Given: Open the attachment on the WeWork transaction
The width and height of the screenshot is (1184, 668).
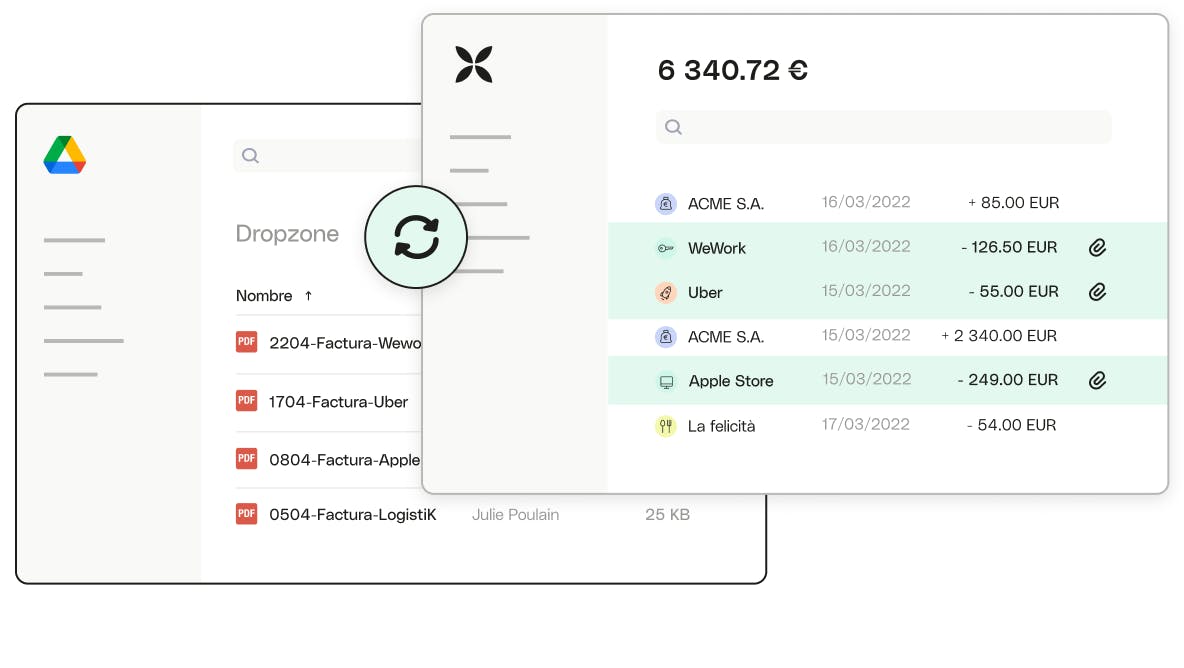Looking at the screenshot, I should coord(1097,246).
